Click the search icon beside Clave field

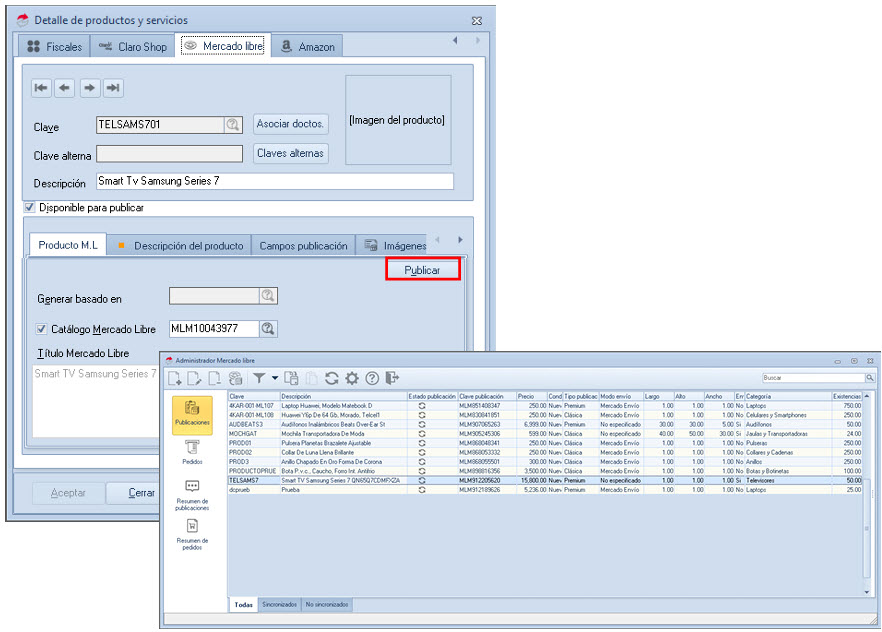[x=233, y=125]
